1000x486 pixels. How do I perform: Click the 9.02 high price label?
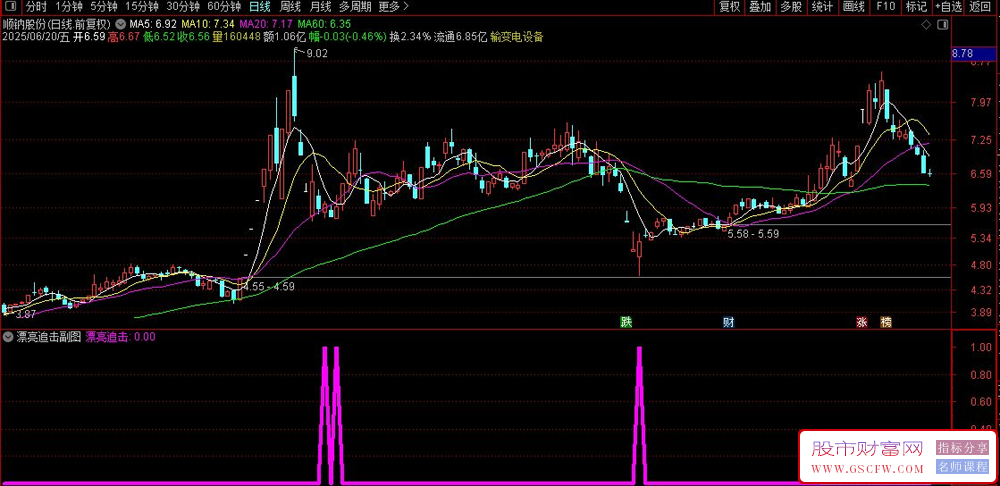pos(317,54)
